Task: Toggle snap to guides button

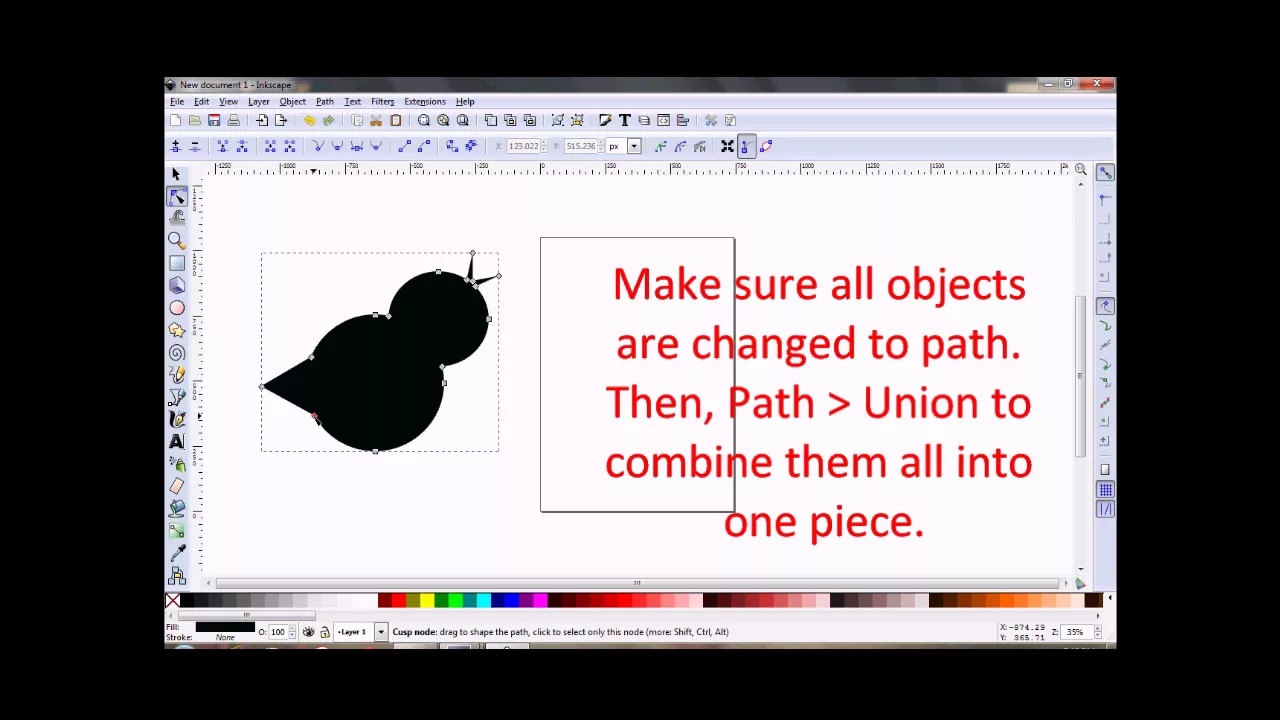Action: click(x=1105, y=509)
